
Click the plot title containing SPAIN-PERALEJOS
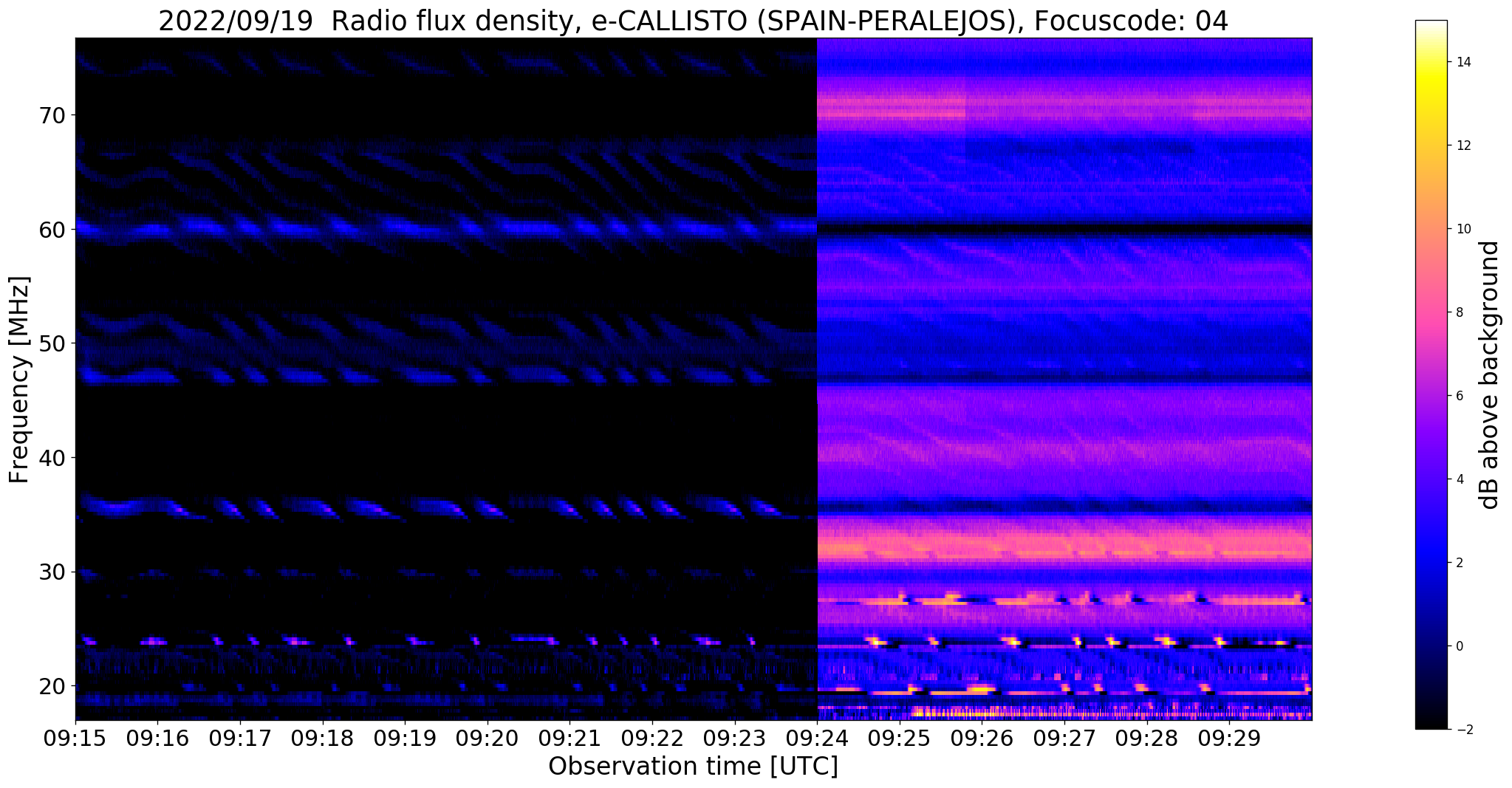pyautogui.click(x=693, y=21)
